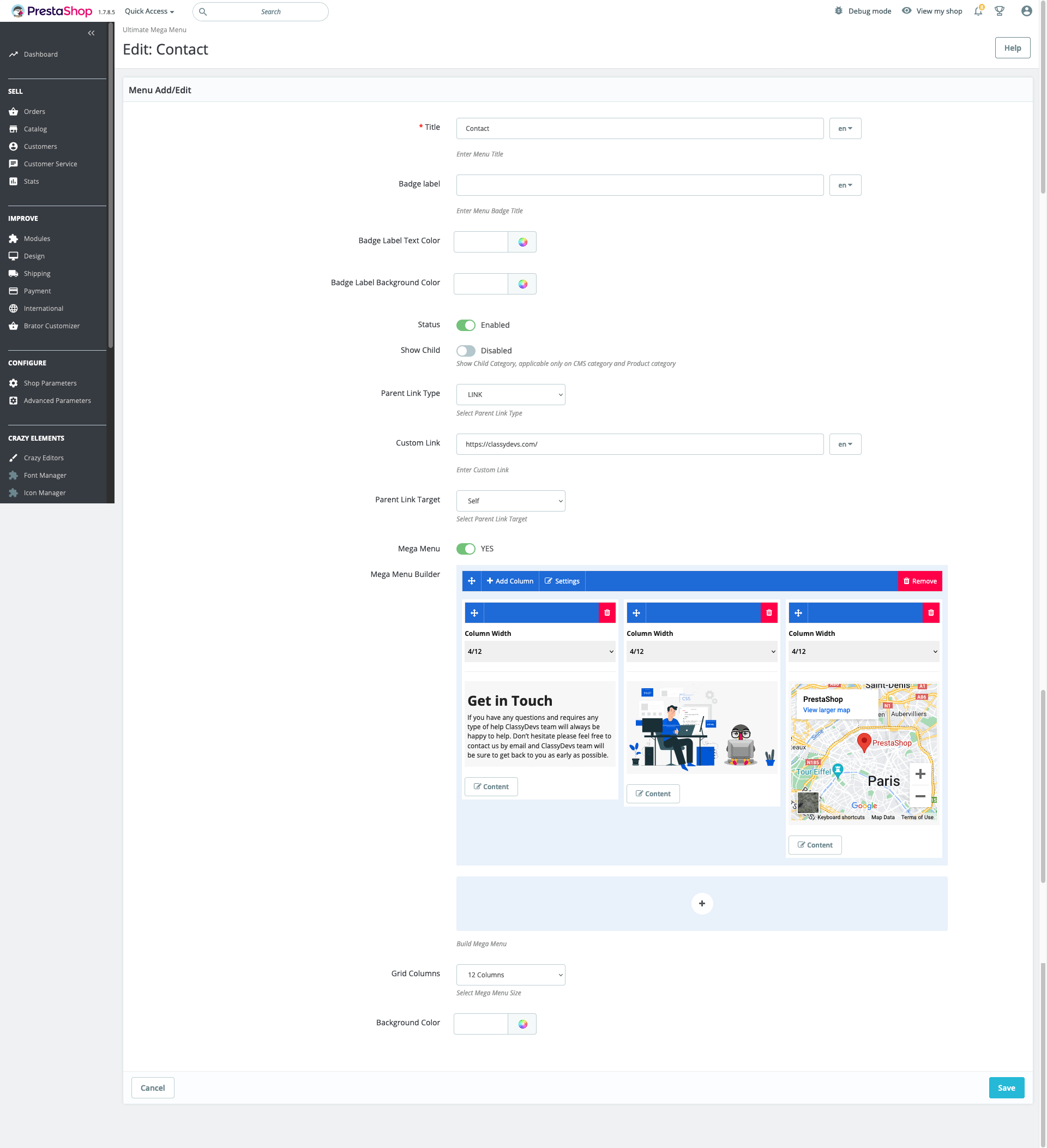This screenshot has height=1148, width=1047.
Task: Expand the Grid Columns dropdown
Action: tap(510, 975)
